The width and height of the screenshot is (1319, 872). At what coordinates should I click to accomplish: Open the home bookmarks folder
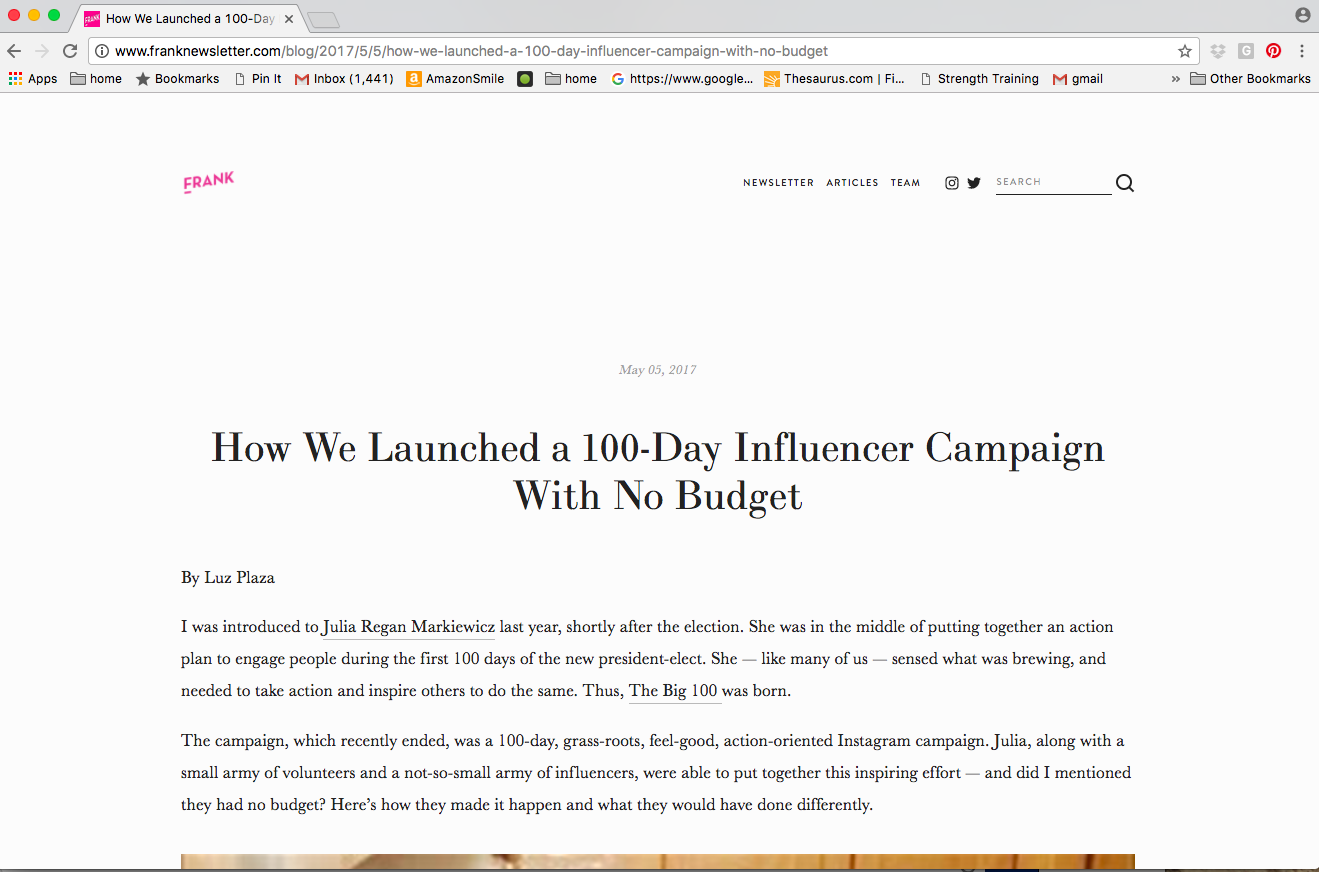[95, 78]
